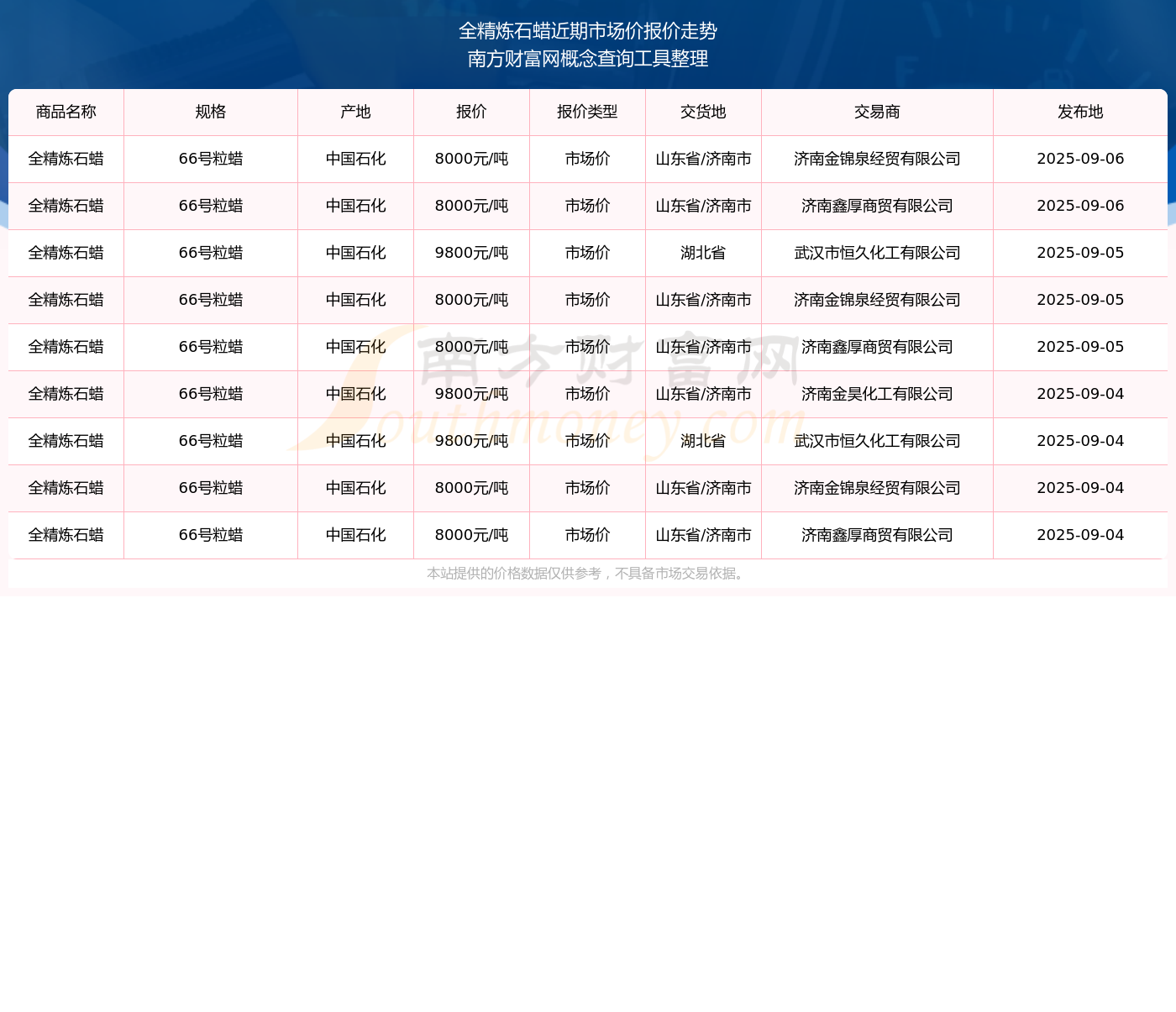Click the 发布地 column header
The width and height of the screenshot is (1176, 1012).
(1081, 112)
